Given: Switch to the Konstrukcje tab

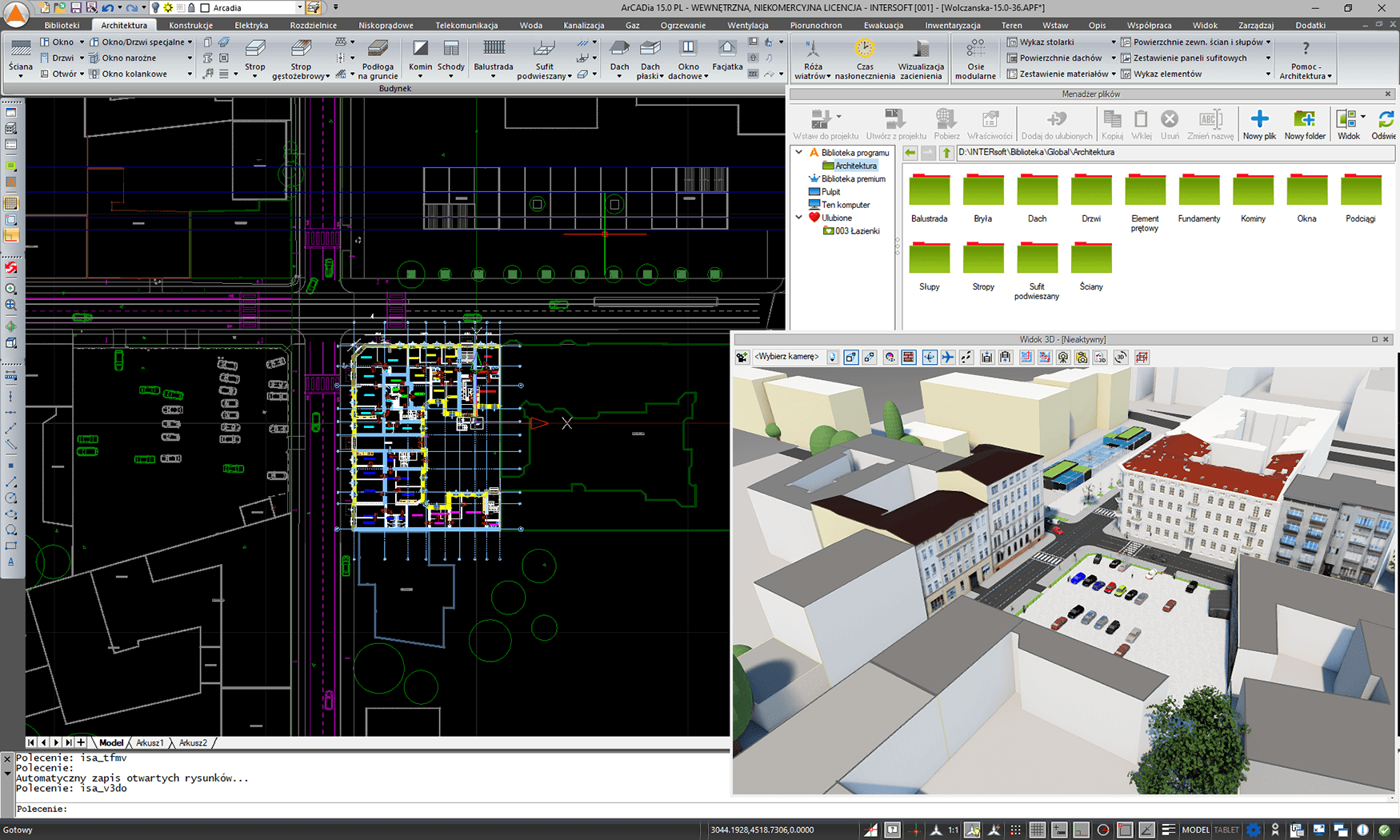Looking at the screenshot, I should (190, 26).
